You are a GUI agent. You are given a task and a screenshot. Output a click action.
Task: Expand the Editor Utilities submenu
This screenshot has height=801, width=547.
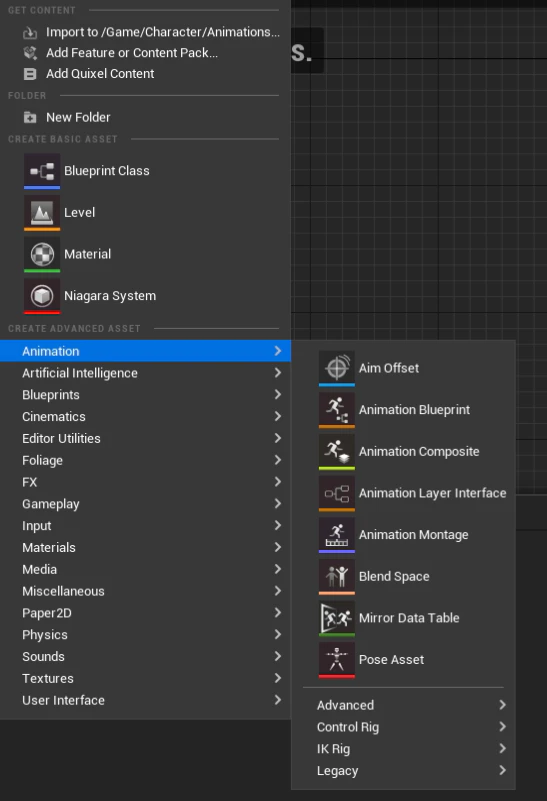pos(146,438)
